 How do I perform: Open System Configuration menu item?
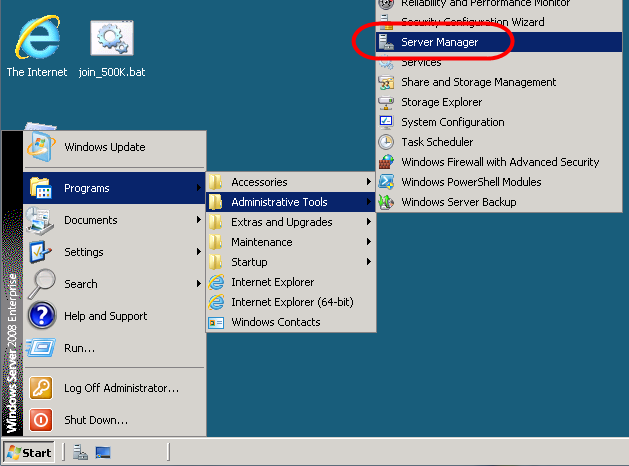click(x=499, y=122)
